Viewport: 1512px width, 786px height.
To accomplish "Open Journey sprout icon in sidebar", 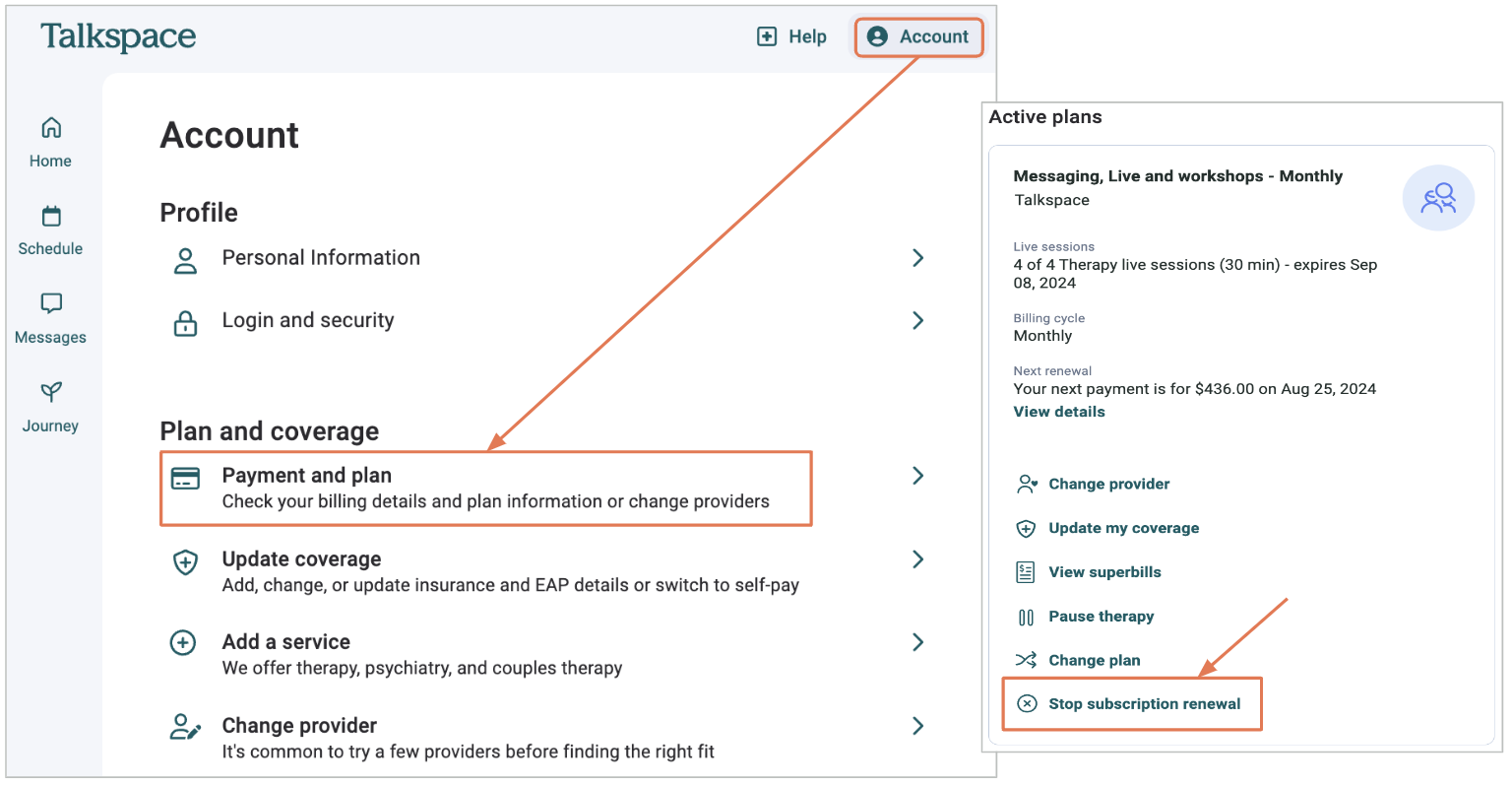I will coord(51,392).
